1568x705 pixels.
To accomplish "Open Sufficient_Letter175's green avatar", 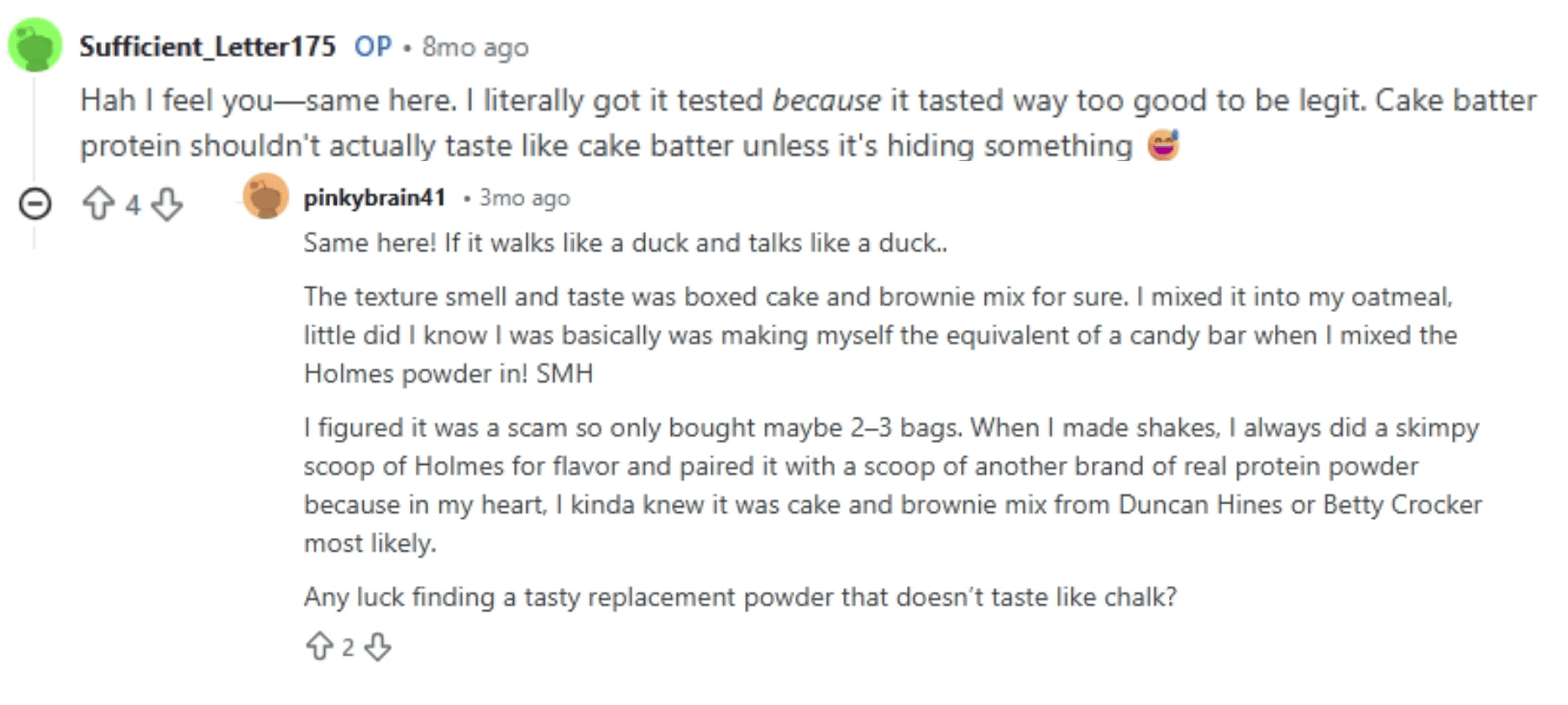I will coord(35,45).
